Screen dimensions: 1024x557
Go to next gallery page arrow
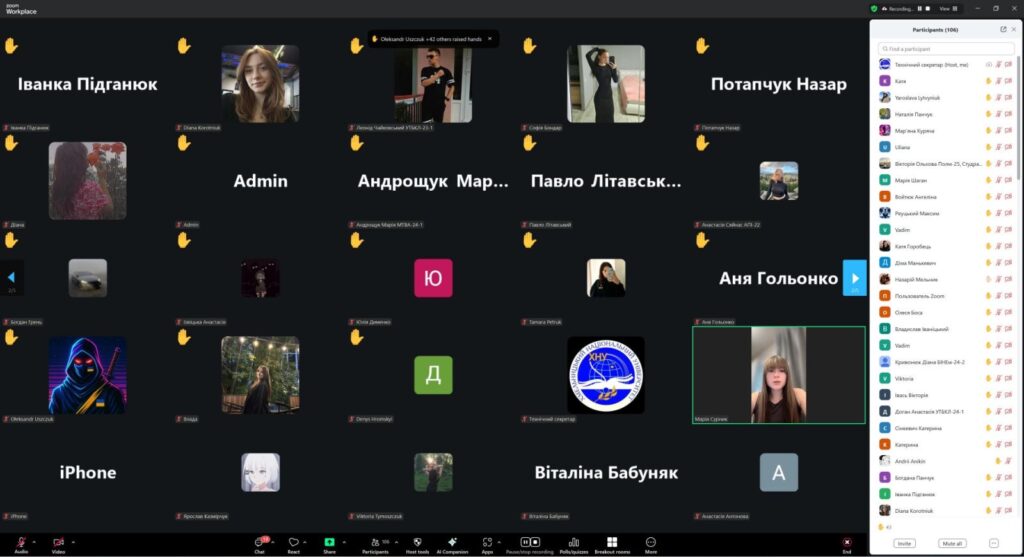pos(854,277)
